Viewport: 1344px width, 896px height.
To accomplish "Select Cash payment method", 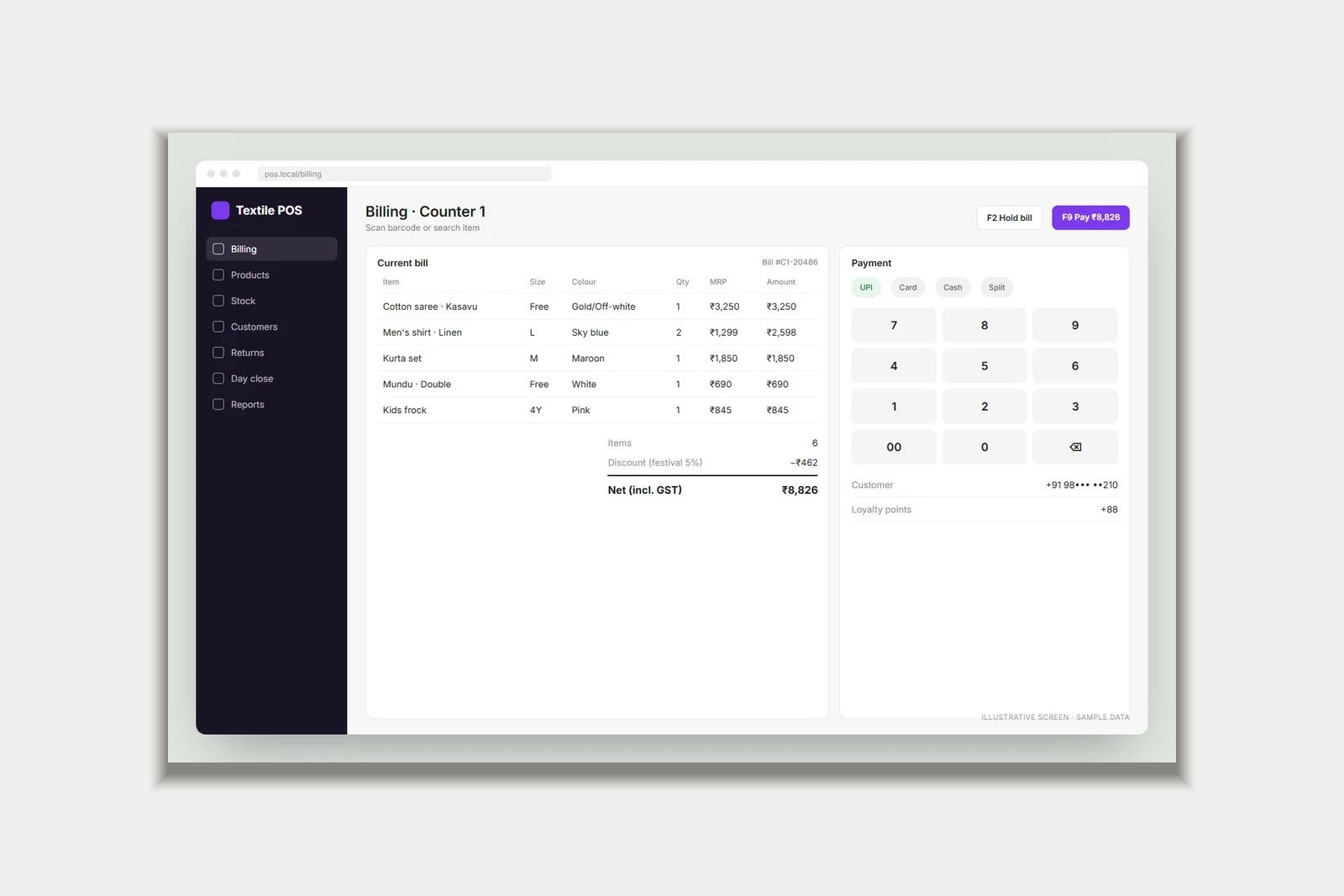I will pos(953,287).
